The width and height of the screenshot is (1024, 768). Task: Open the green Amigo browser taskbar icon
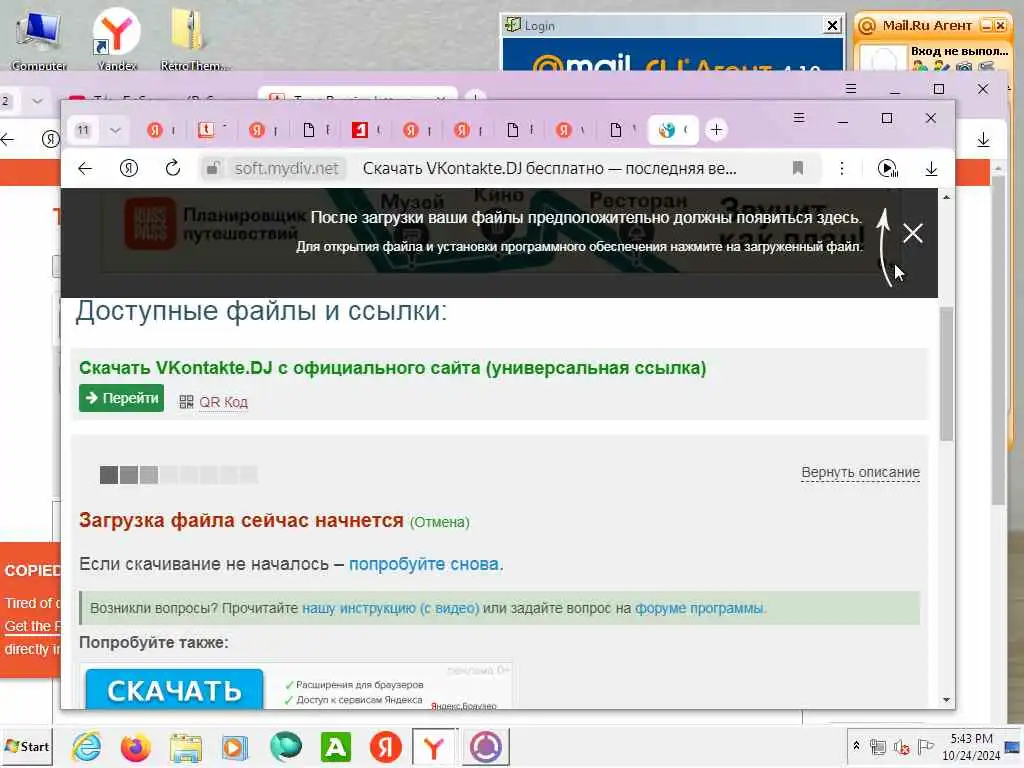(x=336, y=747)
